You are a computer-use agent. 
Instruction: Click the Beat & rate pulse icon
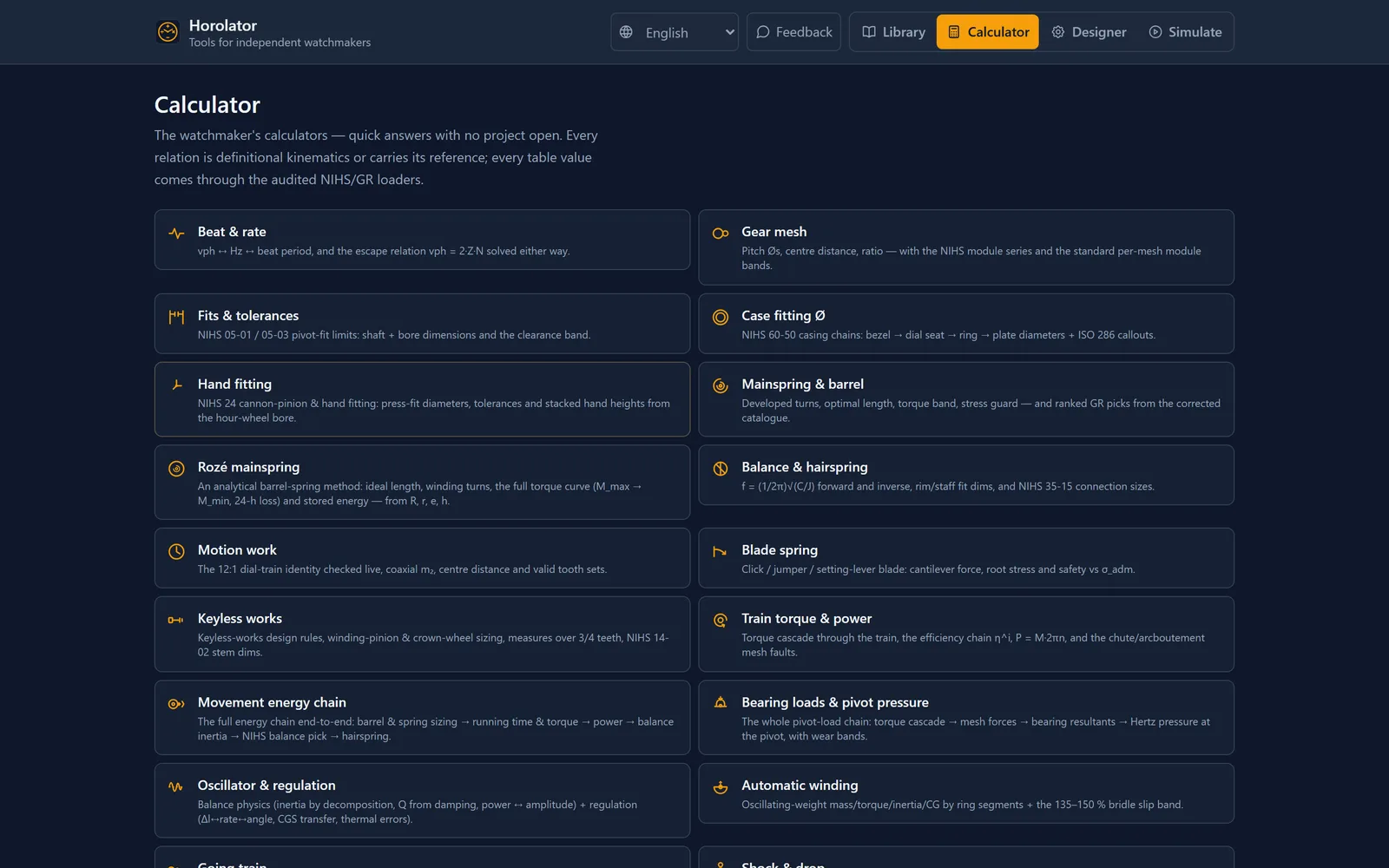pos(176,233)
